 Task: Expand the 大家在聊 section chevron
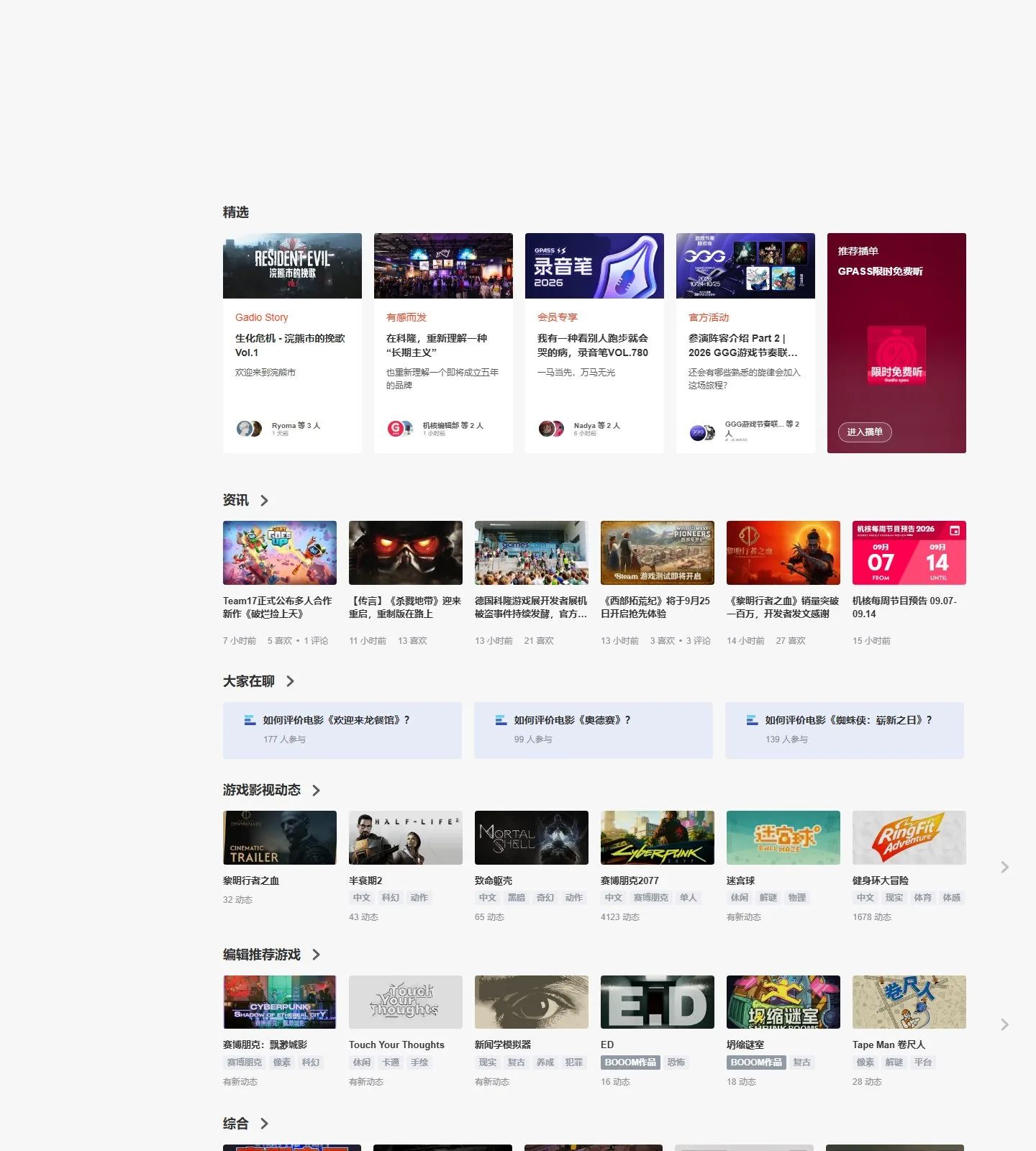coord(290,681)
